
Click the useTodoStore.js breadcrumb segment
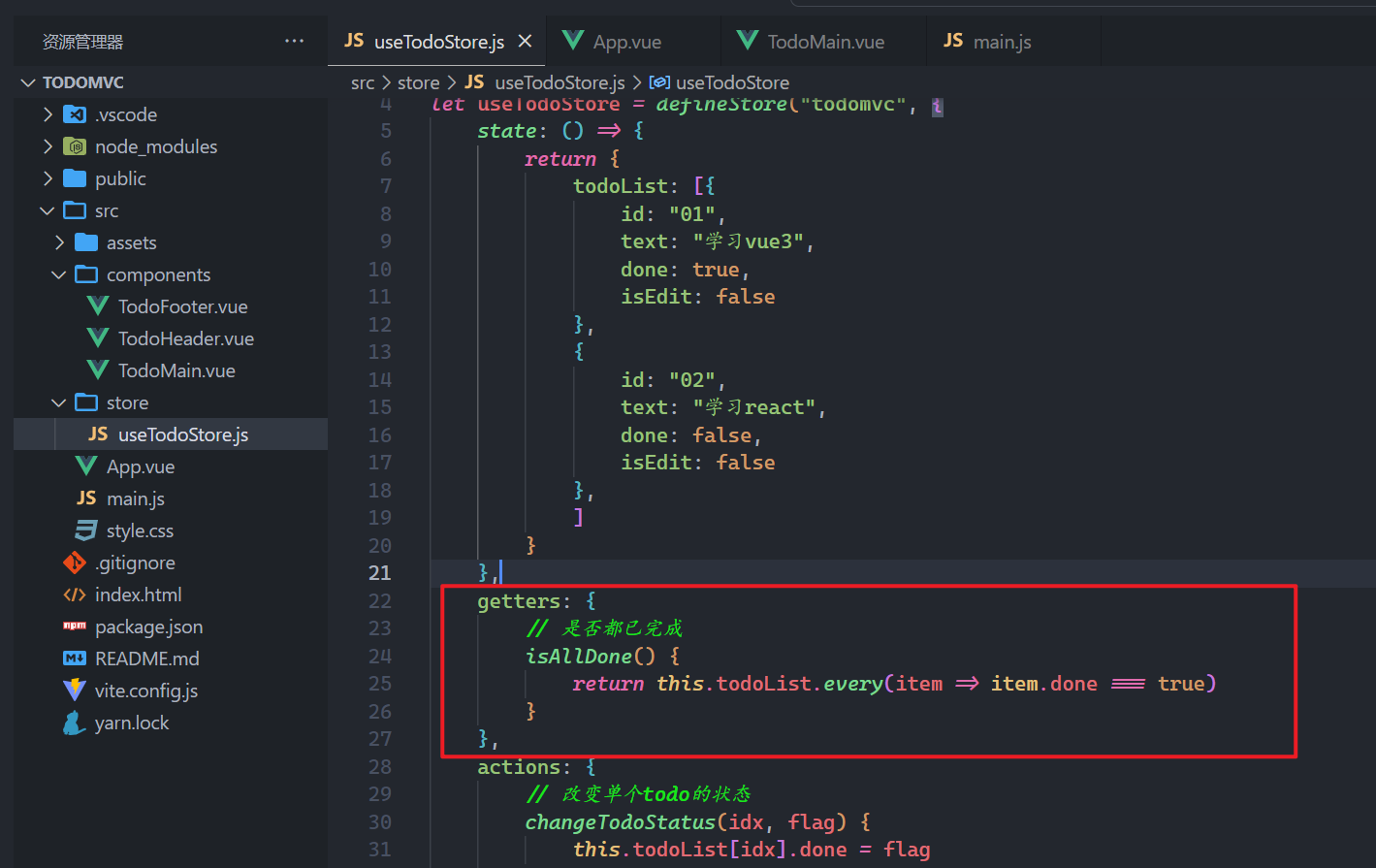tap(560, 82)
